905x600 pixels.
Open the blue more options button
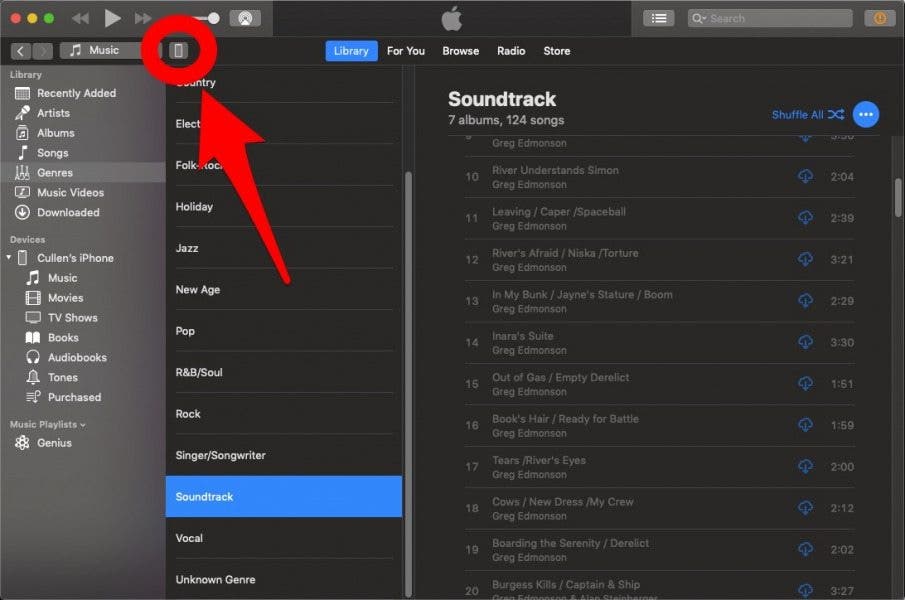click(x=866, y=114)
